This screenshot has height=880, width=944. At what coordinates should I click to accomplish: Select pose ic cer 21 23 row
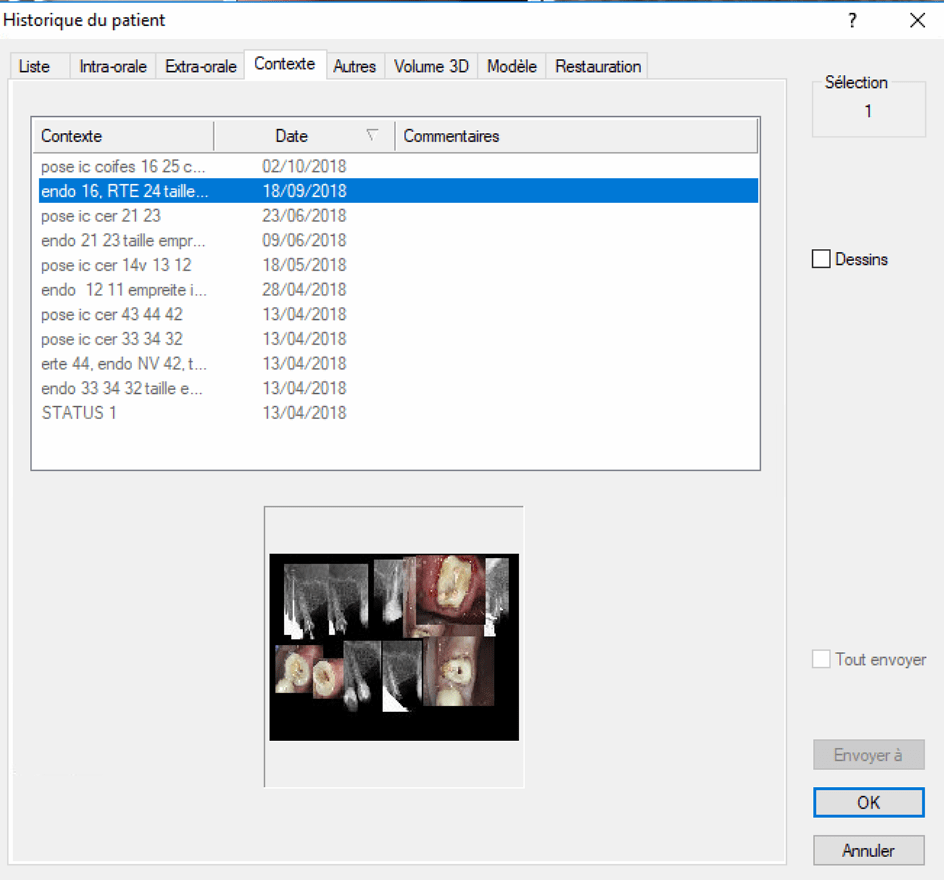click(x=101, y=216)
